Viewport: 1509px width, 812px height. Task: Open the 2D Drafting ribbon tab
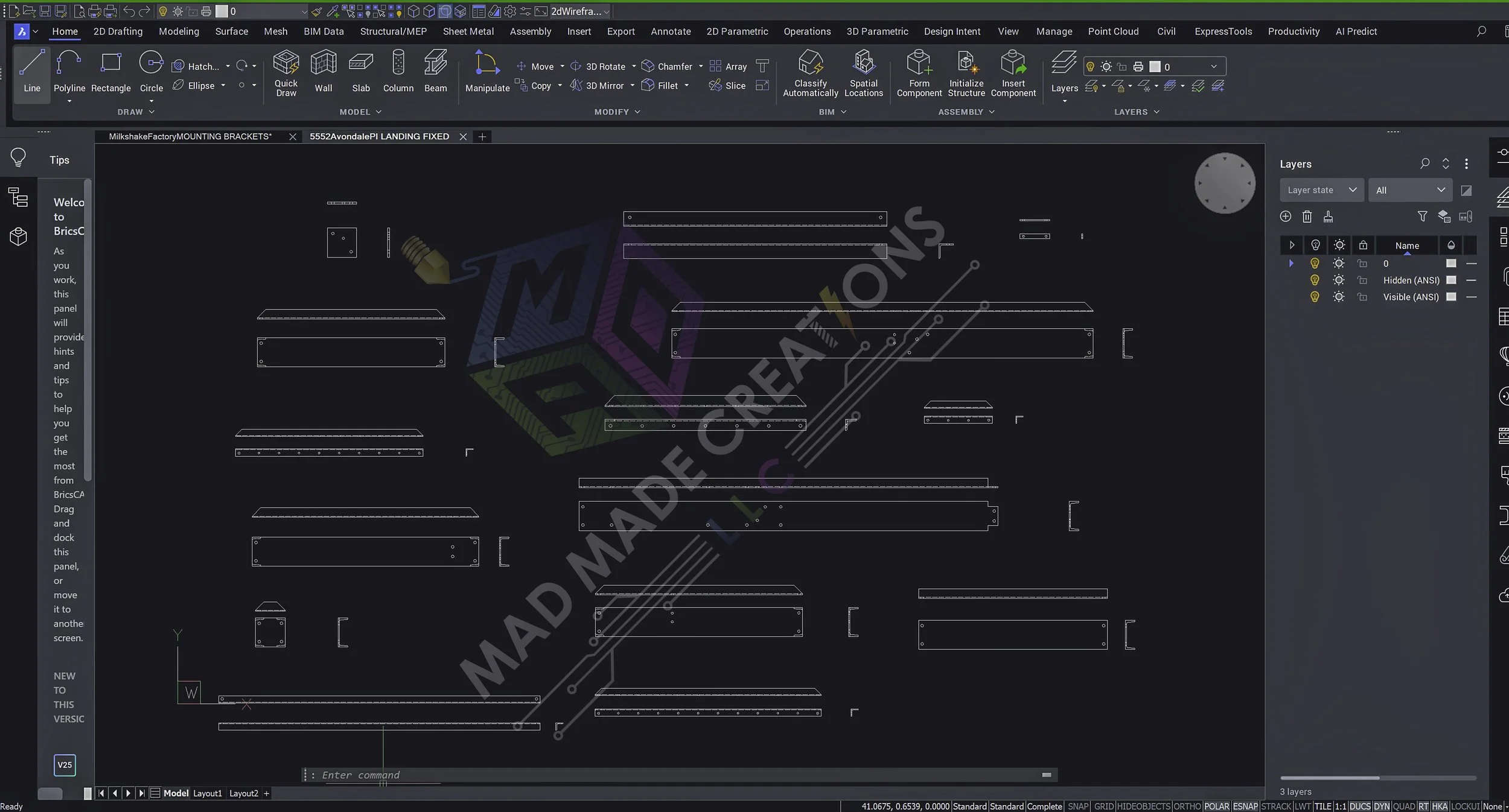point(118,31)
